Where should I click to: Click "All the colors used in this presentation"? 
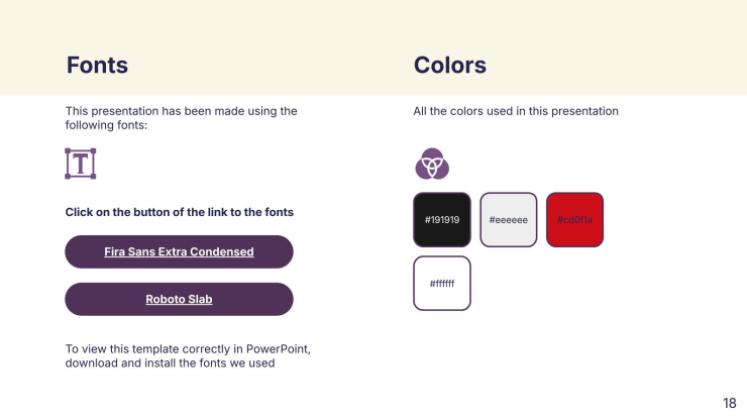pyautogui.click(x=516, y=111)
